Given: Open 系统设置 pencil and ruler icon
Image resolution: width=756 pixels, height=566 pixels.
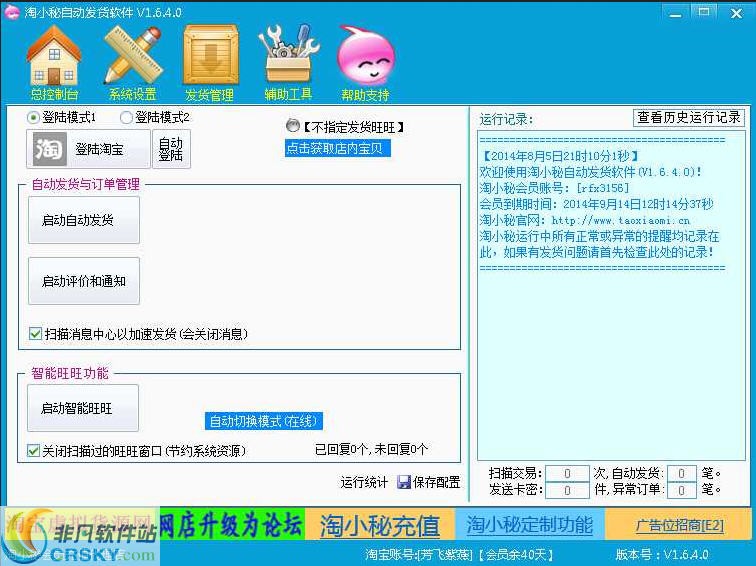Looking at the screenshot, I should pos(132,58).
